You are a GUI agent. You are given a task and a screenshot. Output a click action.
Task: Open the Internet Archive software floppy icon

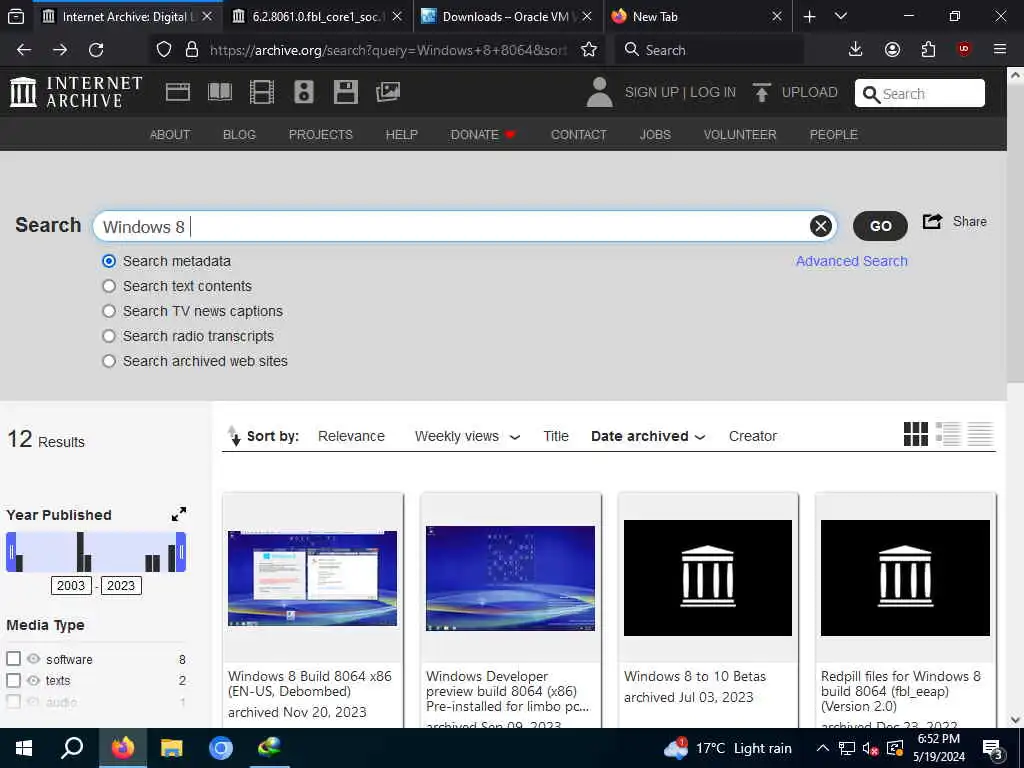(345, 92)
